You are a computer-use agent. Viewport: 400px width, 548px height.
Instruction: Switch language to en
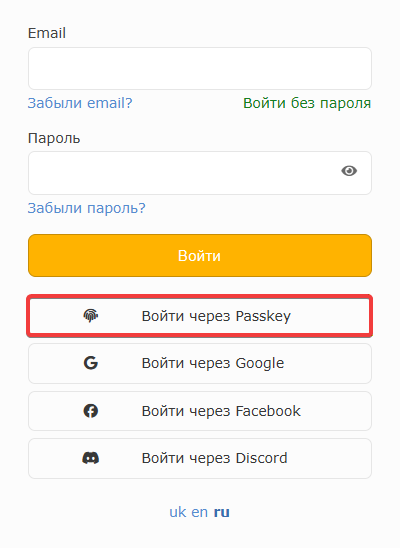pyautogui.click(x=199, y=512)
